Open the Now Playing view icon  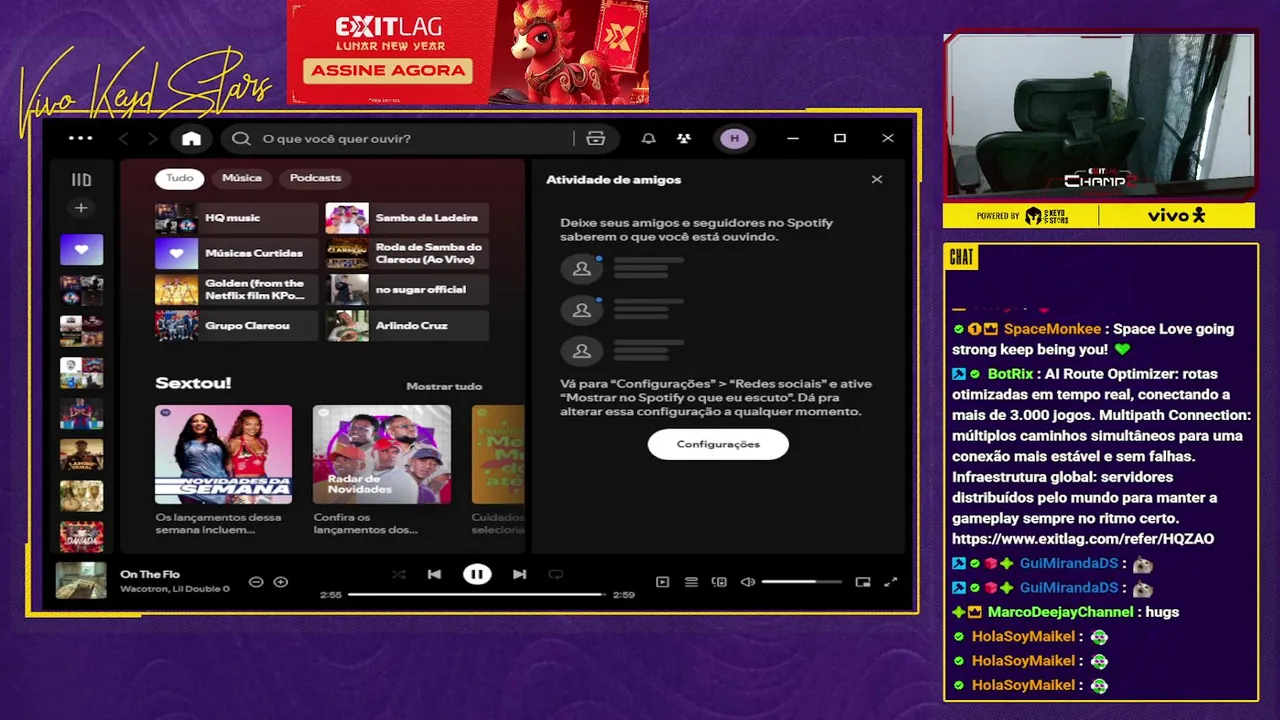pos(662,582)
